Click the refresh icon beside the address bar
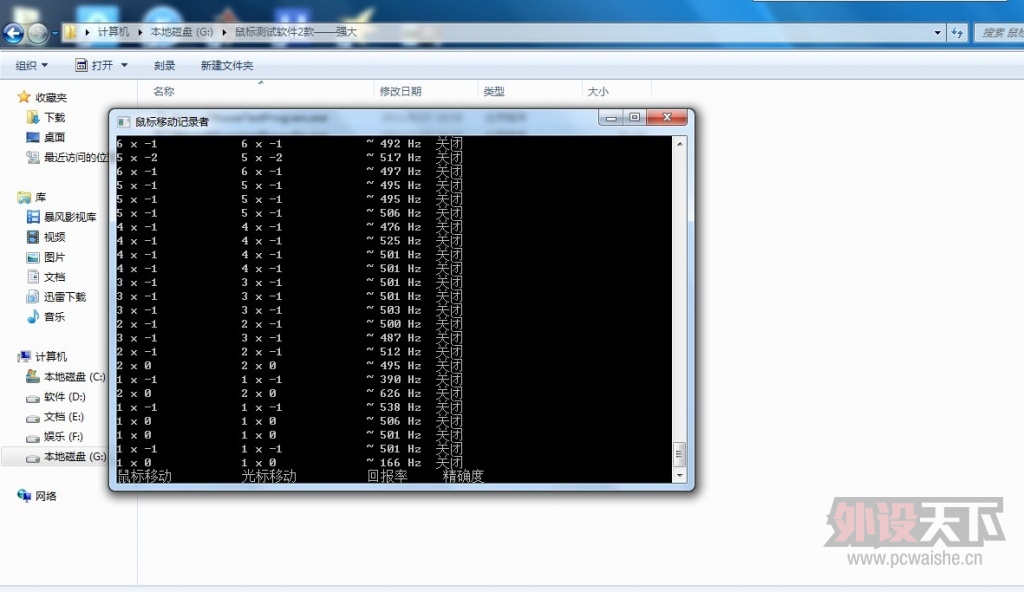The width and height of the screenshot is (1024, 592). [958, 33]
